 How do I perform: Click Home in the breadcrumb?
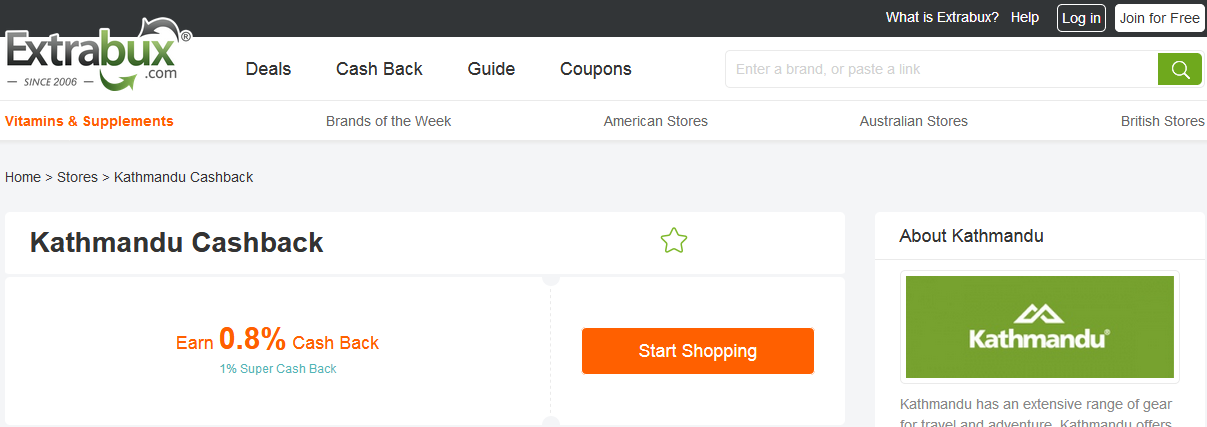point(23,177)
